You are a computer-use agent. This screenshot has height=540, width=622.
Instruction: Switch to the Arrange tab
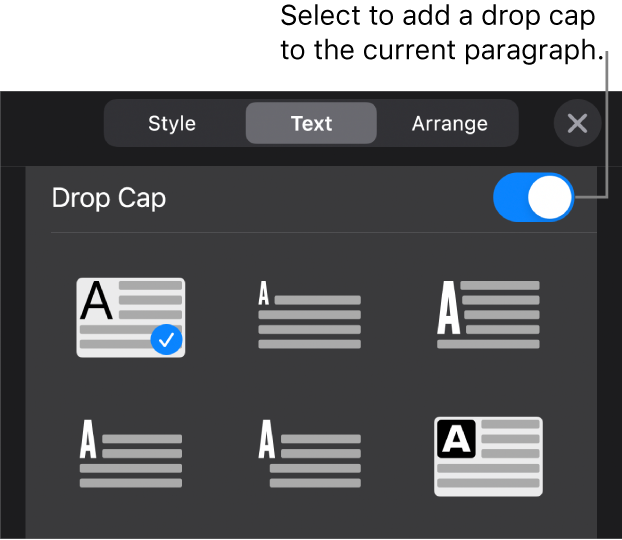[x=449, y=123]
